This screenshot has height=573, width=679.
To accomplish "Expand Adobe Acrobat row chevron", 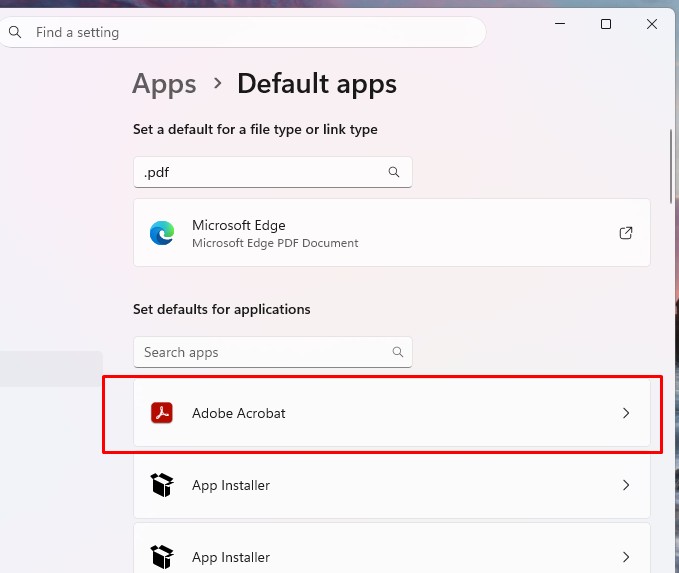I will (626, 413).
